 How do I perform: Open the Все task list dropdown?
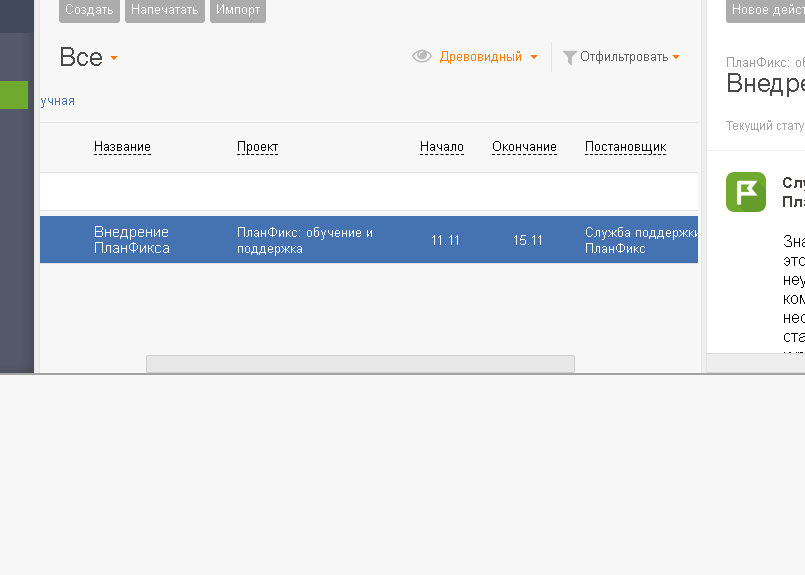[x=88, y=57]
